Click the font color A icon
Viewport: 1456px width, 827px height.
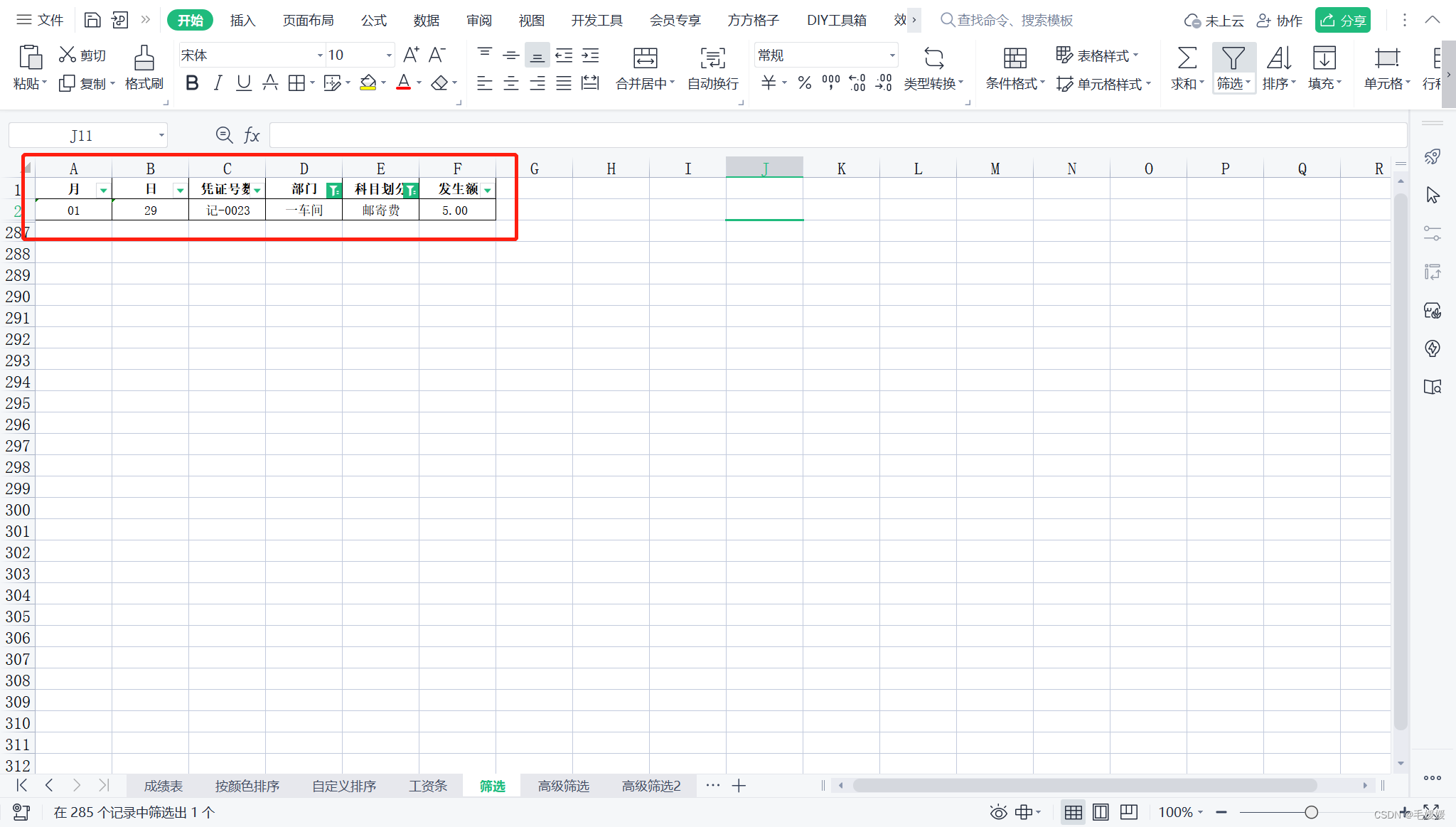pos(403,83)
